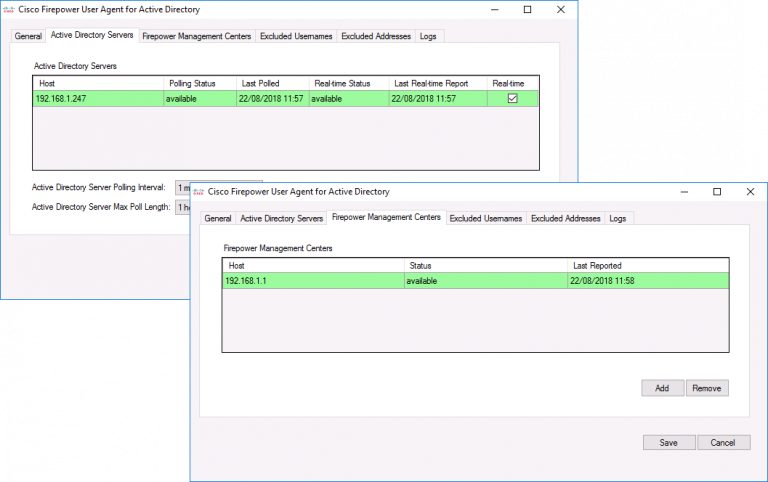Image resolution: width=768 pixels, height=482 pixels.
Task: View the Logs tab in front window
Action: pyautogui.click(x=618, y=218)
